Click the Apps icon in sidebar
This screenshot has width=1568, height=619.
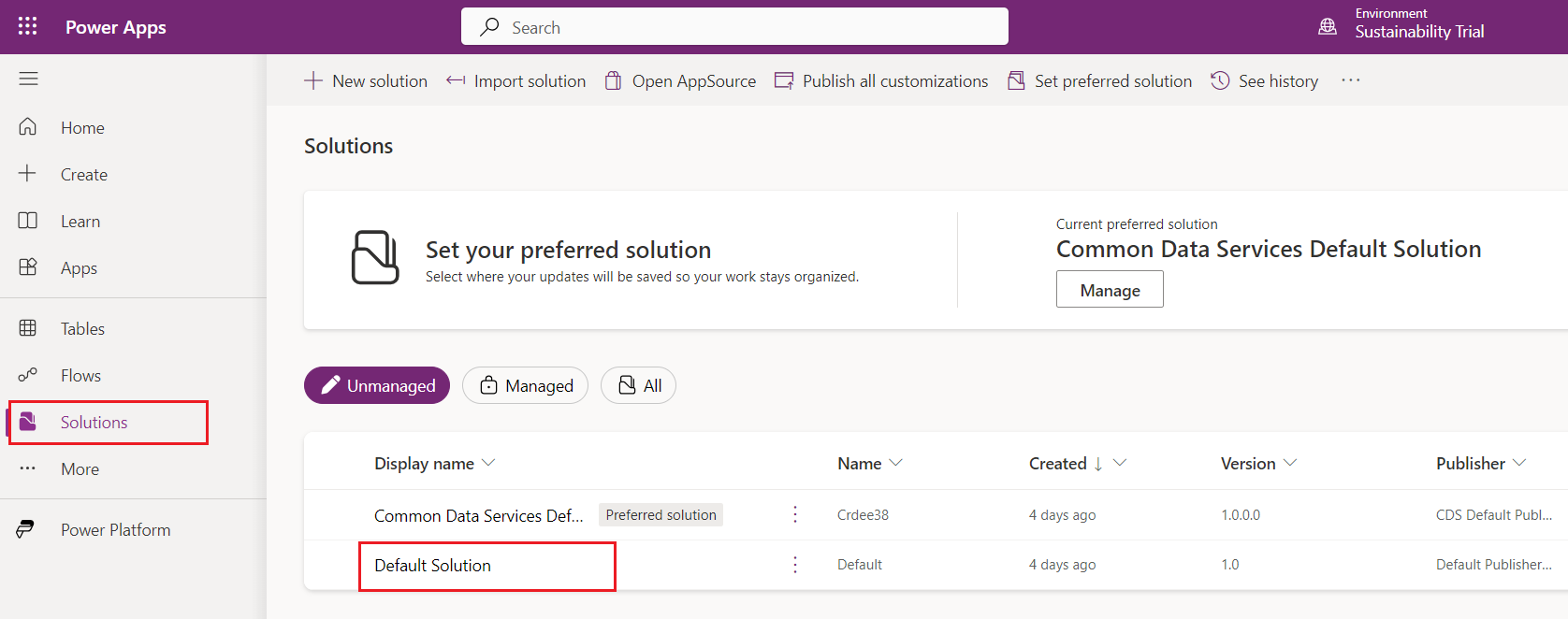[28, 266]
